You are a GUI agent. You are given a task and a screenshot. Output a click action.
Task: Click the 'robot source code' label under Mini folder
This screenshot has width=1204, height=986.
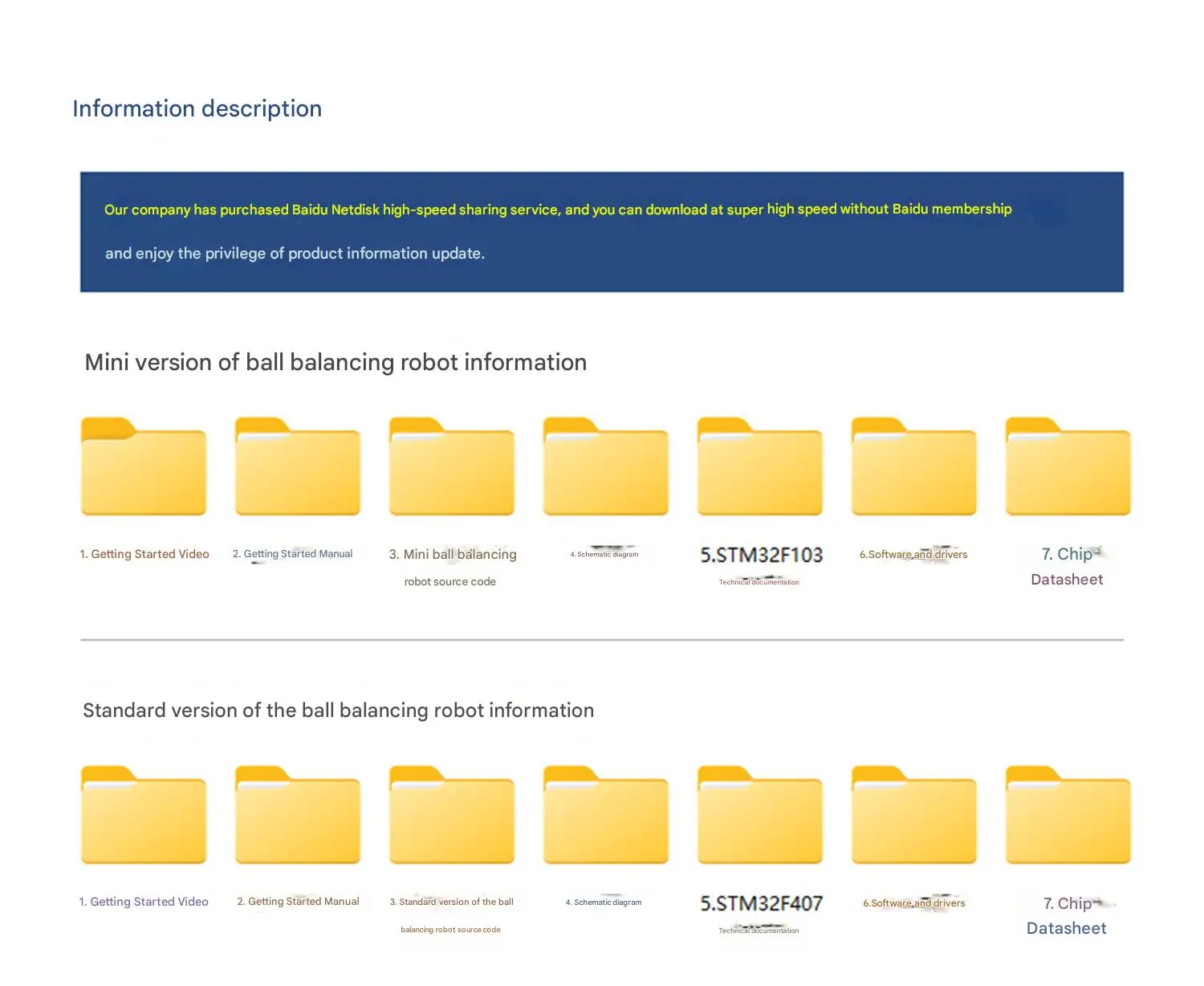tap(450, 581)
